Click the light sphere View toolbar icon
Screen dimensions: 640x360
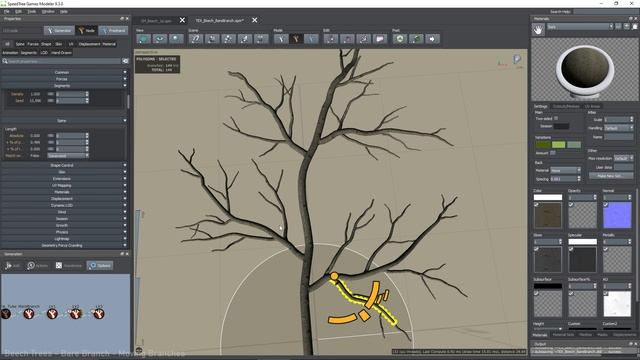tap(176, 39)
